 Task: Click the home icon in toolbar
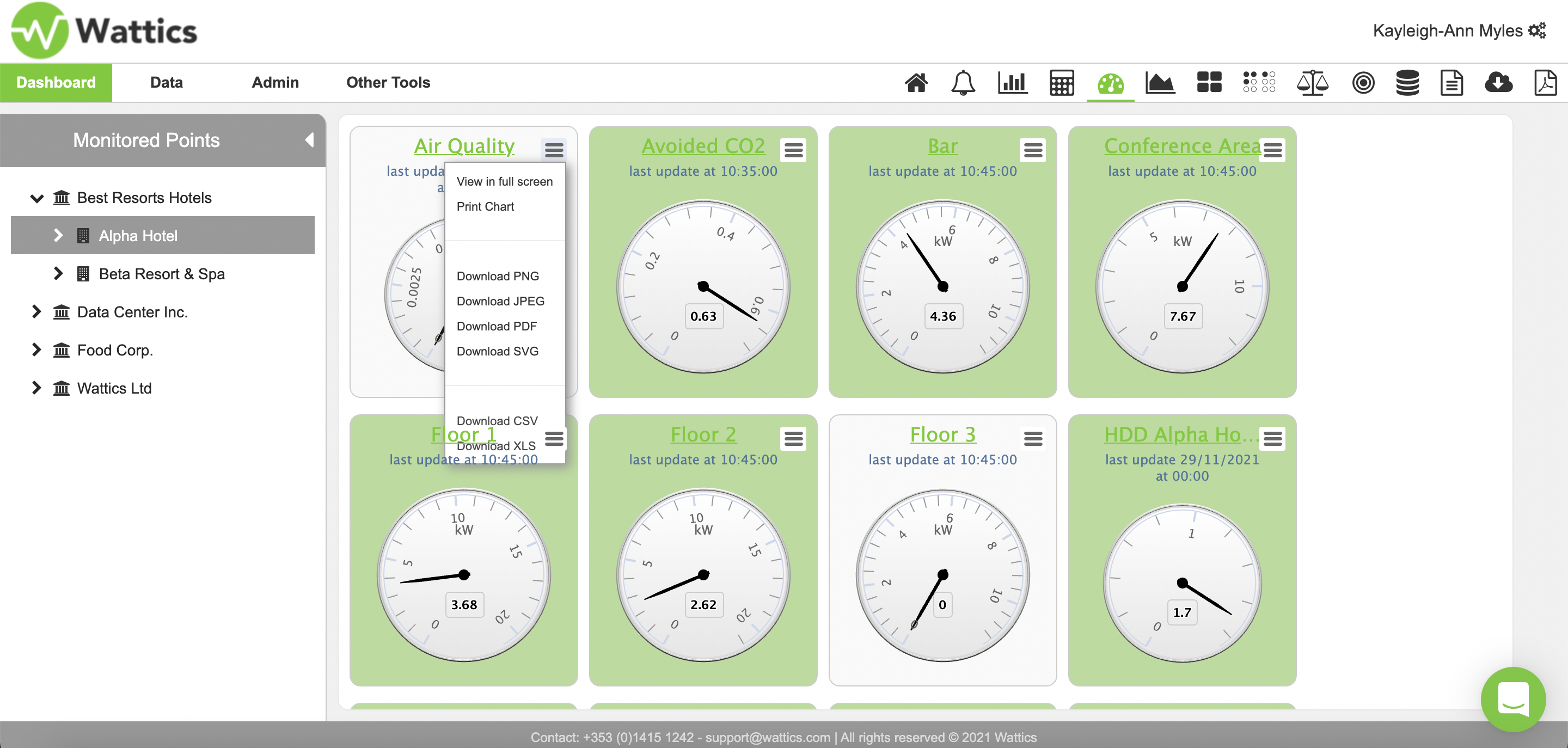tap(916, 83)
